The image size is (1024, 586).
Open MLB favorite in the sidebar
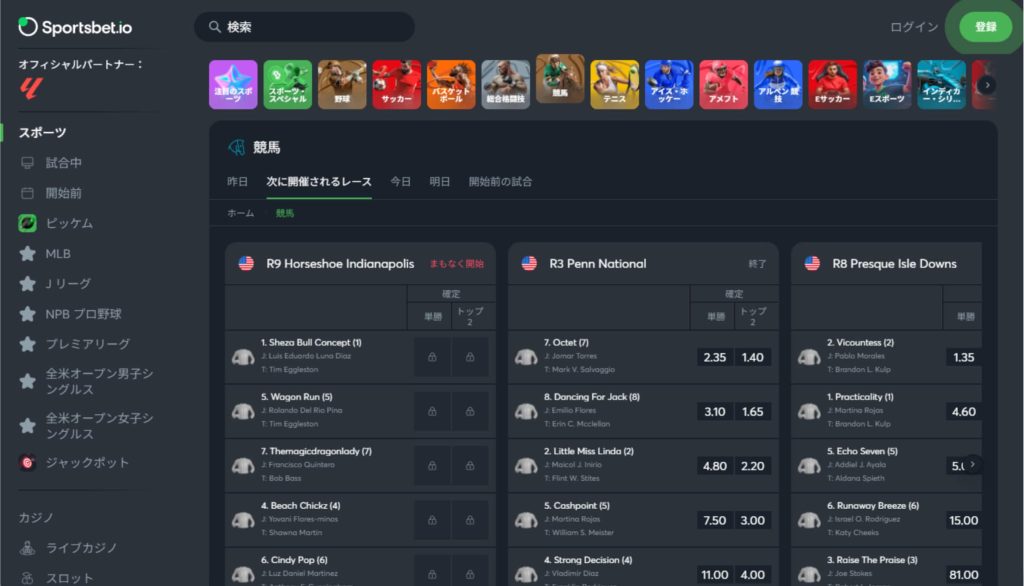(x=57, y=253)
